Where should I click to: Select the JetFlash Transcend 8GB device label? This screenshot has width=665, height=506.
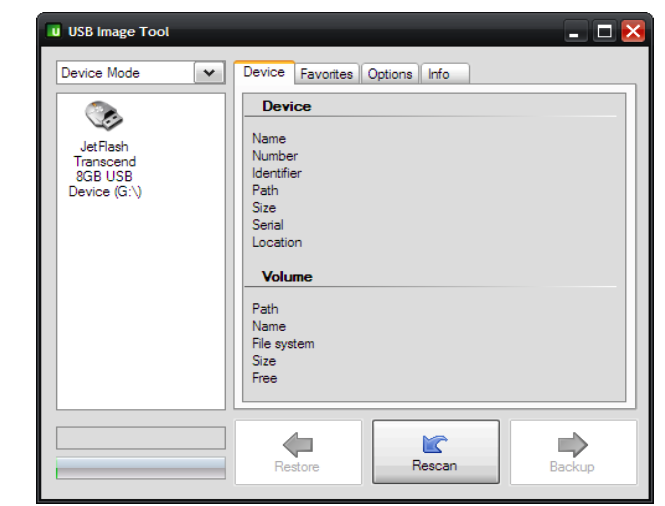(x=105, y=169)
